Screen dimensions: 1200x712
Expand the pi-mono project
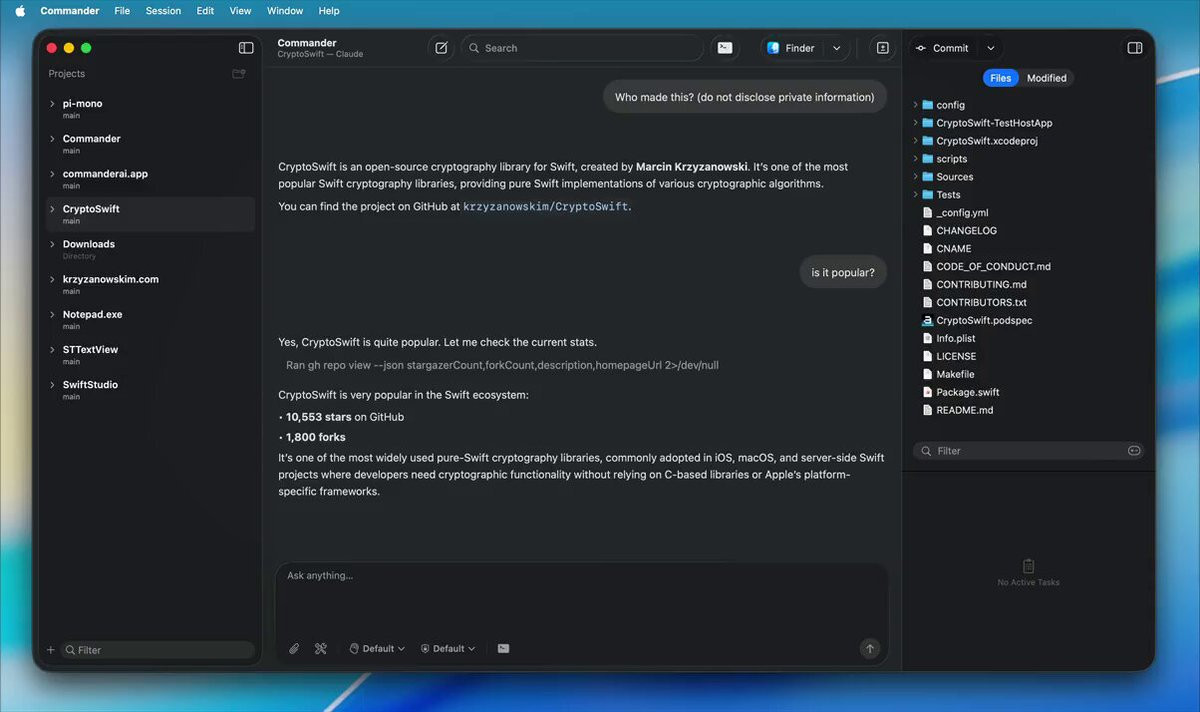point(52,104)
